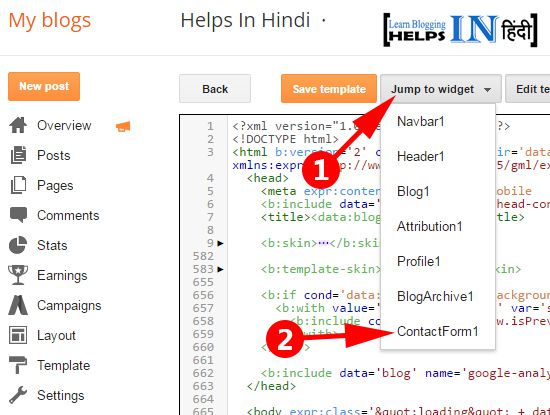Click the meta expr:content code on line 5
The width and height of the screenshot is (550, 415).
(x=320, y=191)
